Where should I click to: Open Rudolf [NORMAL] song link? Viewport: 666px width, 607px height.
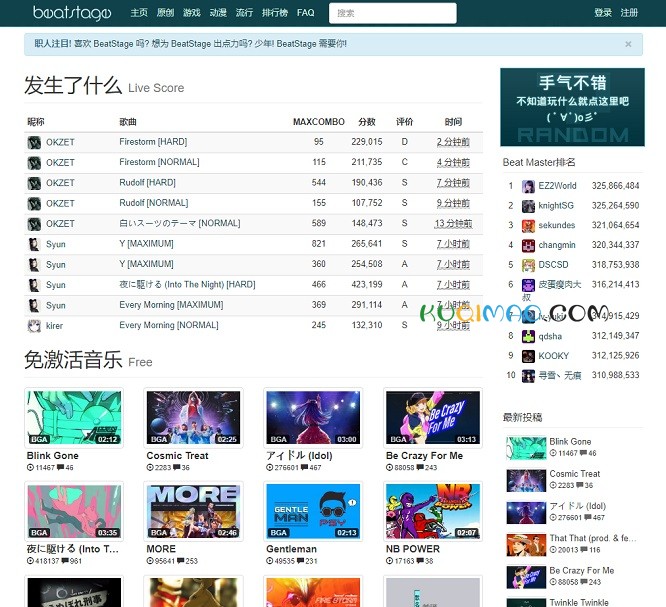[x=153, y=203]
